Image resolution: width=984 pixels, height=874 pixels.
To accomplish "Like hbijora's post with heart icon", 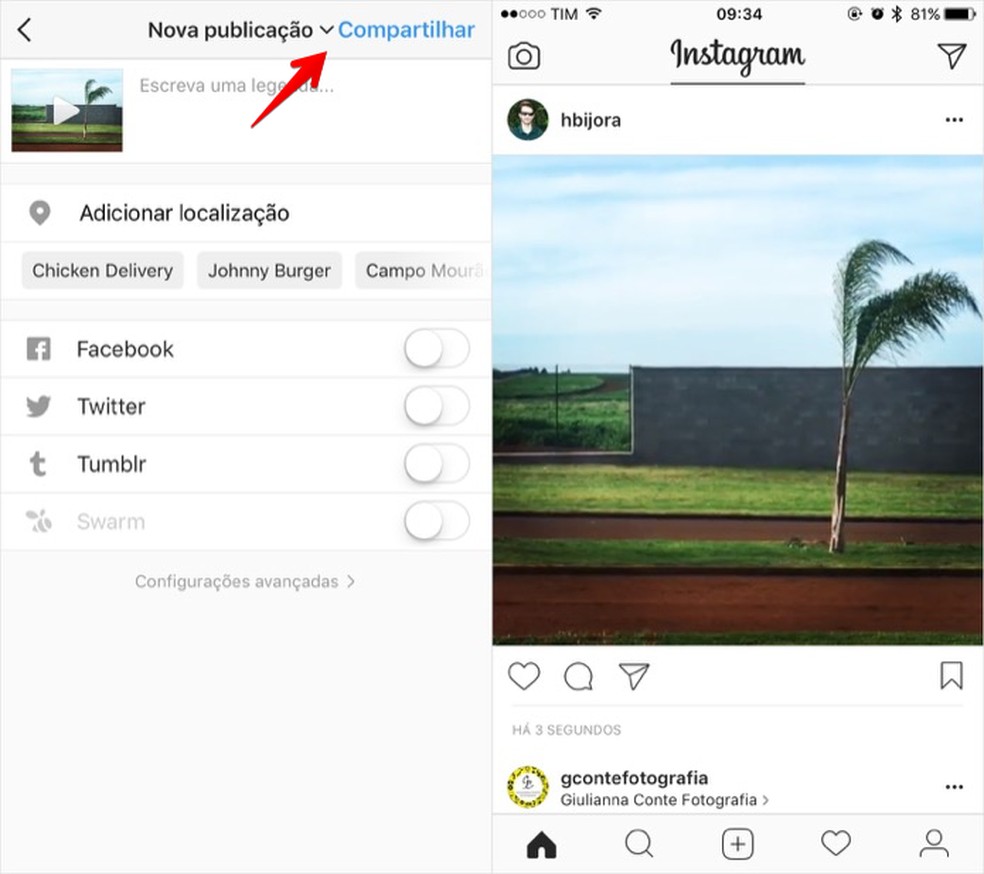I will (x=523, y=676).
